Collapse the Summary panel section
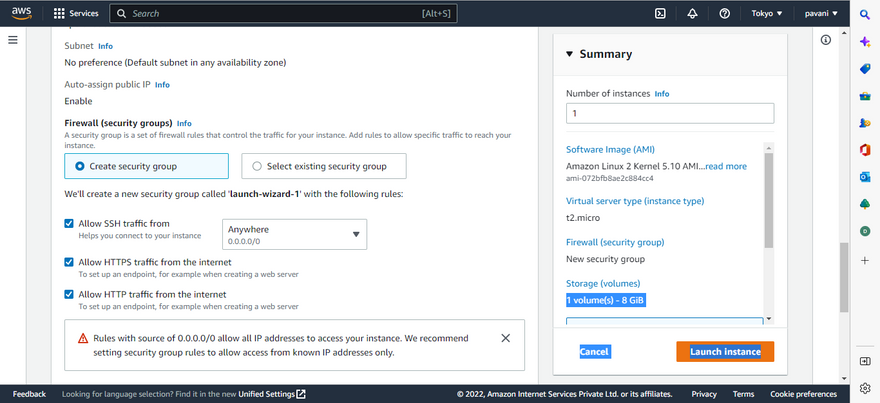Viewport: 880px width, 403px height. (570, 55)
